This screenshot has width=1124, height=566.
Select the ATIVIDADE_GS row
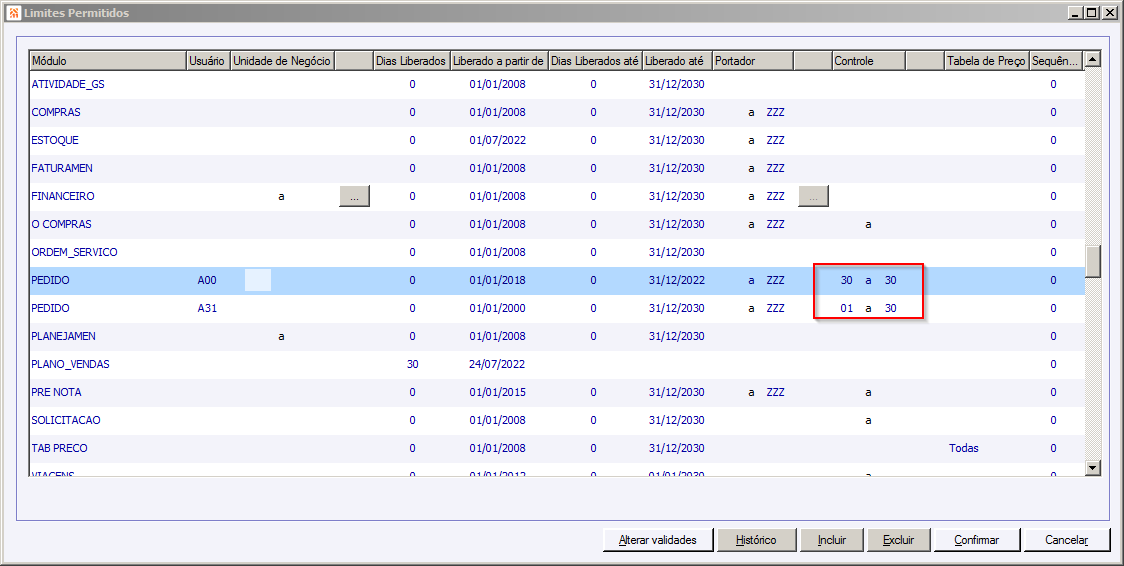coord(556,85)
